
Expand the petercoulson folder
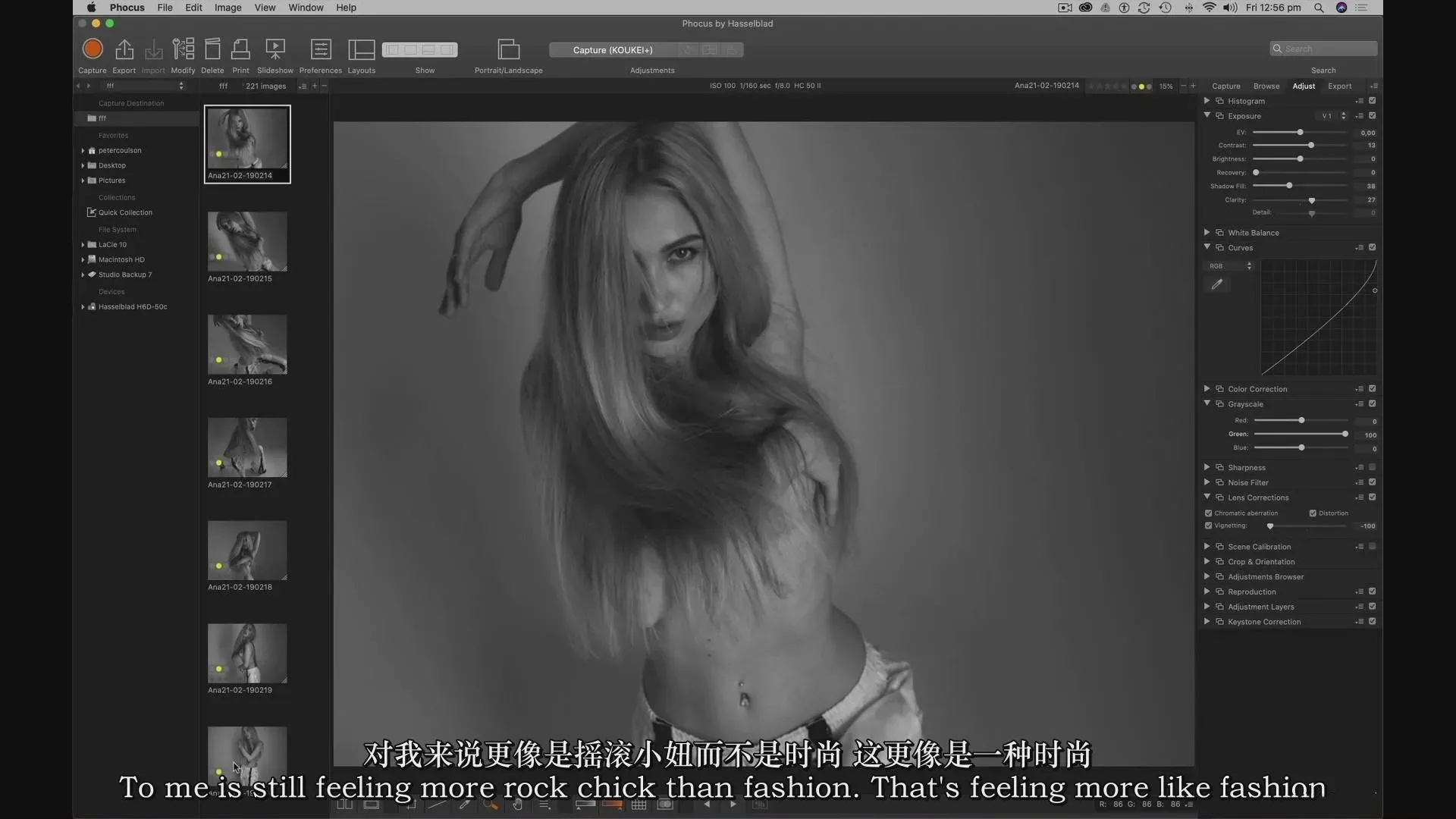pos(83,151)
